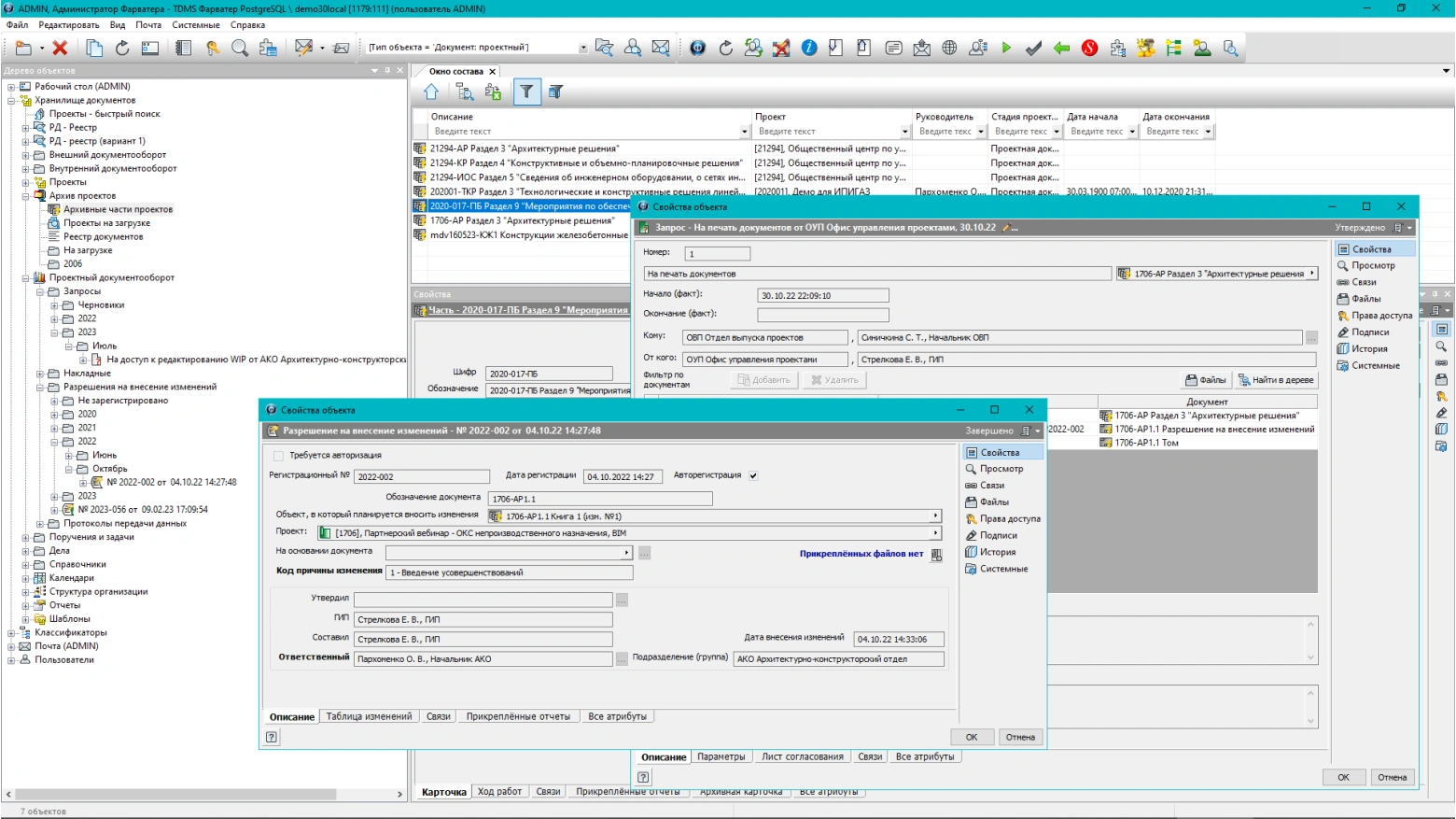Image resolution: width=1456 pixels, height=819 pixels.
Task: Collapse the Архив проектов tree node
Action: tap(27, 196)
